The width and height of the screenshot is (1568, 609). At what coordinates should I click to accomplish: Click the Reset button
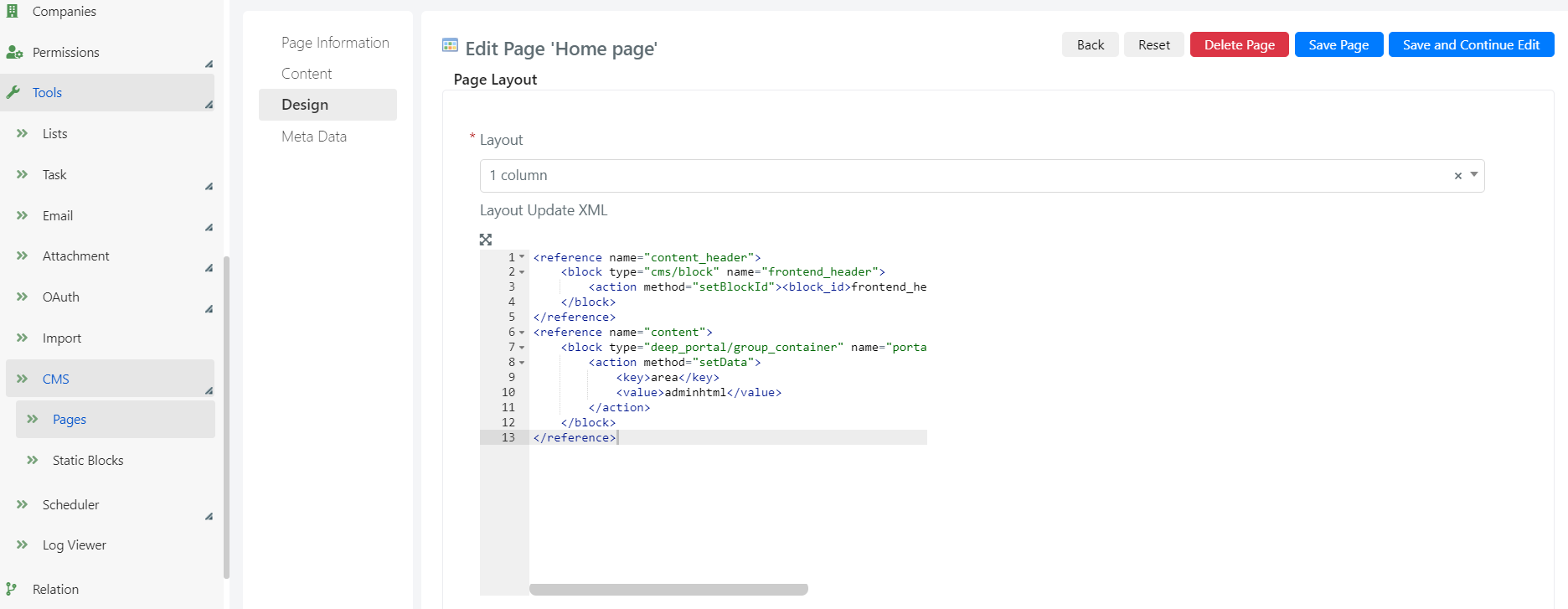[x=1154, y=44]
